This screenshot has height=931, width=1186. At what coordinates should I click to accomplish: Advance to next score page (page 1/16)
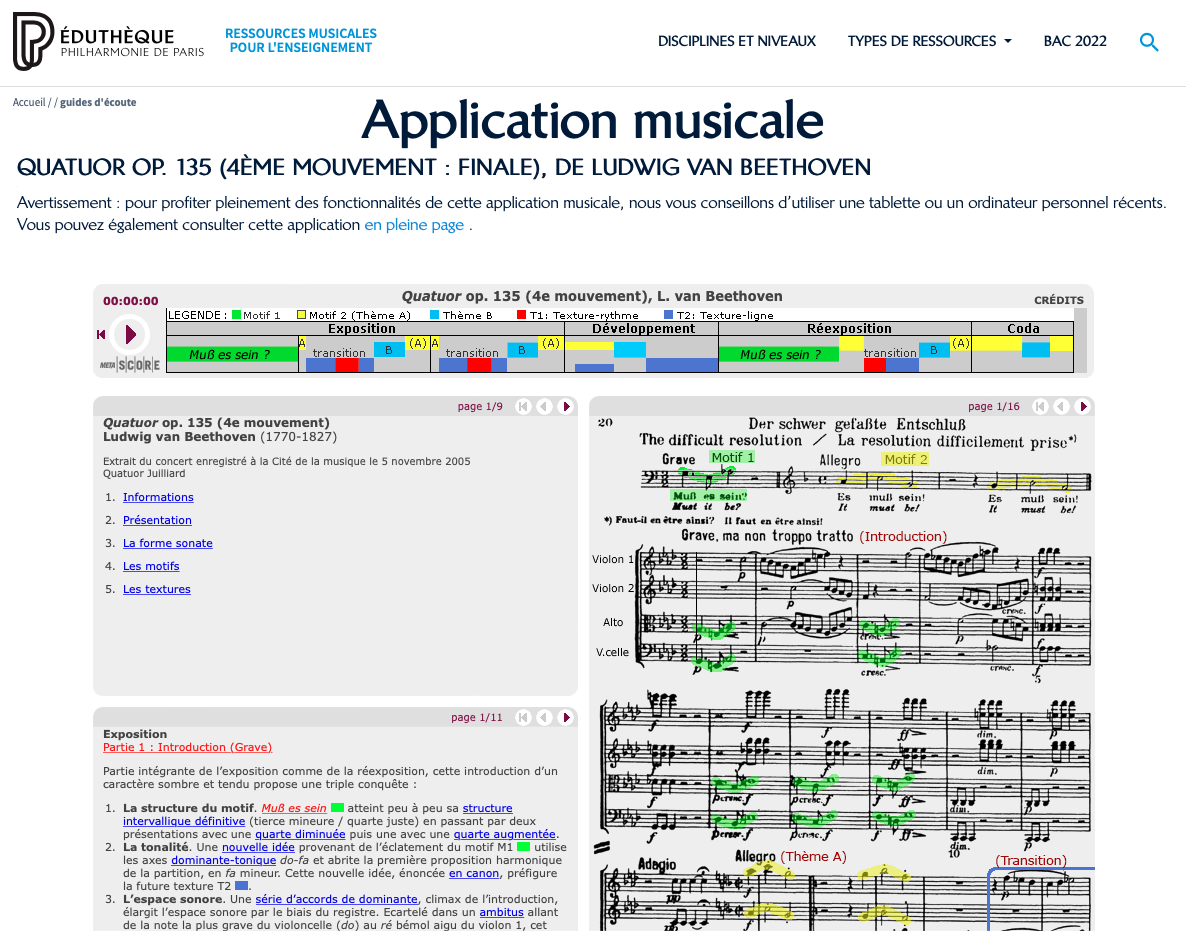(1082, 406)
